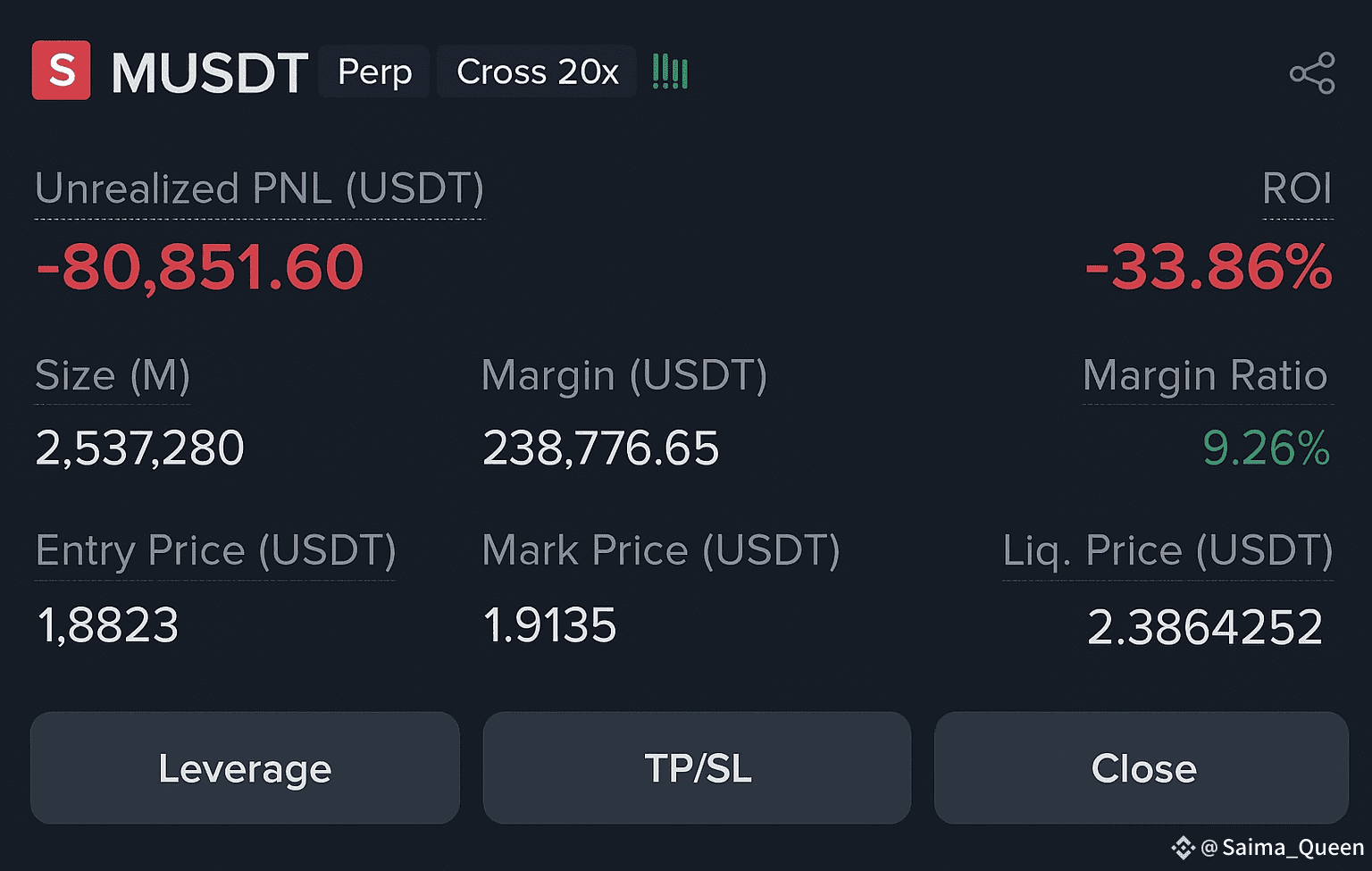The width and height of the screenshot is (1372, 871).
Task: Click the Cross 20x margin mode tag
Action: 537,71
